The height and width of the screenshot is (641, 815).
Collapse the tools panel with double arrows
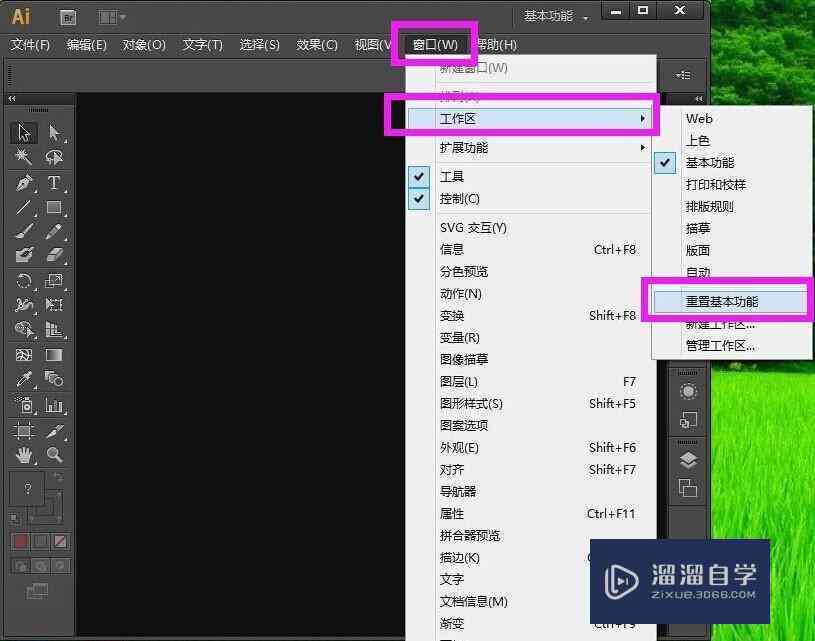[12, 98]
